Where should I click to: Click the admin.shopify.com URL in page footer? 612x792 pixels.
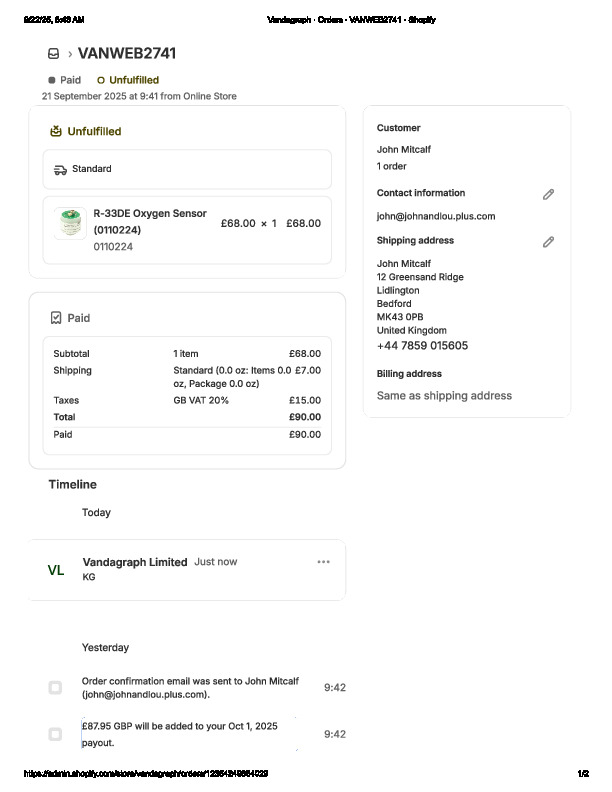point(146,774)
